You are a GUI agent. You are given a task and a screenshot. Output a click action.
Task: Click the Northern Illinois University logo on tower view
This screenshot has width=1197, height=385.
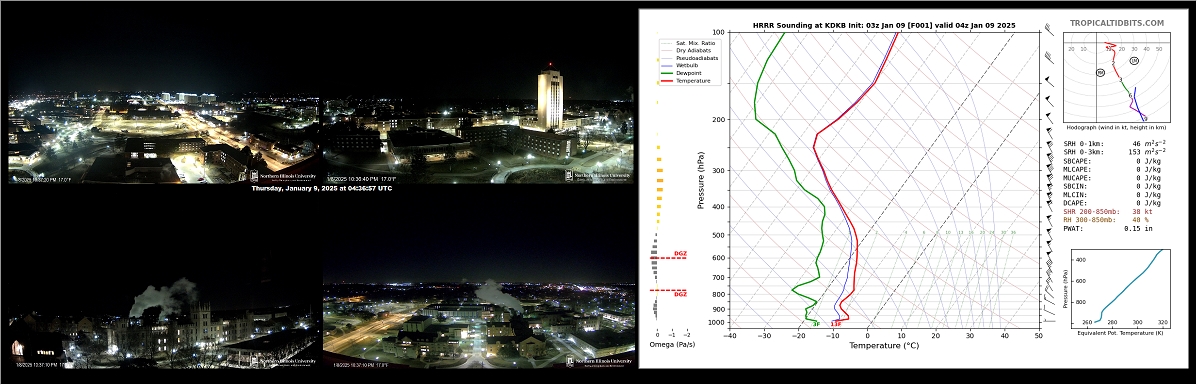[x=598, y=175]
